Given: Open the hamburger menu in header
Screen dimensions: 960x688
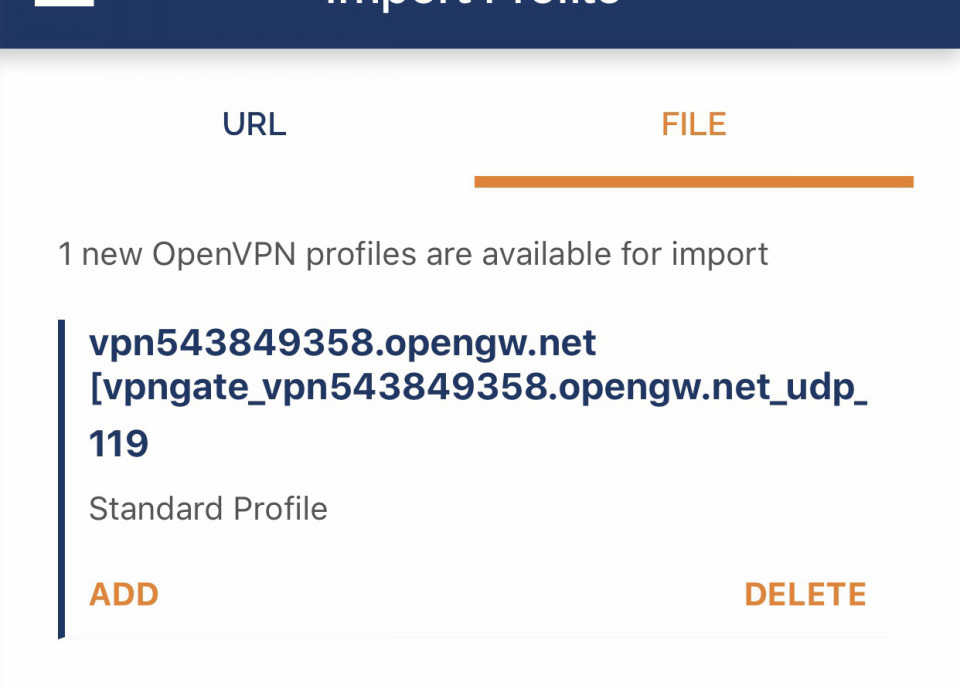Looking at the screenshot, I should click(x=63, y=4).
